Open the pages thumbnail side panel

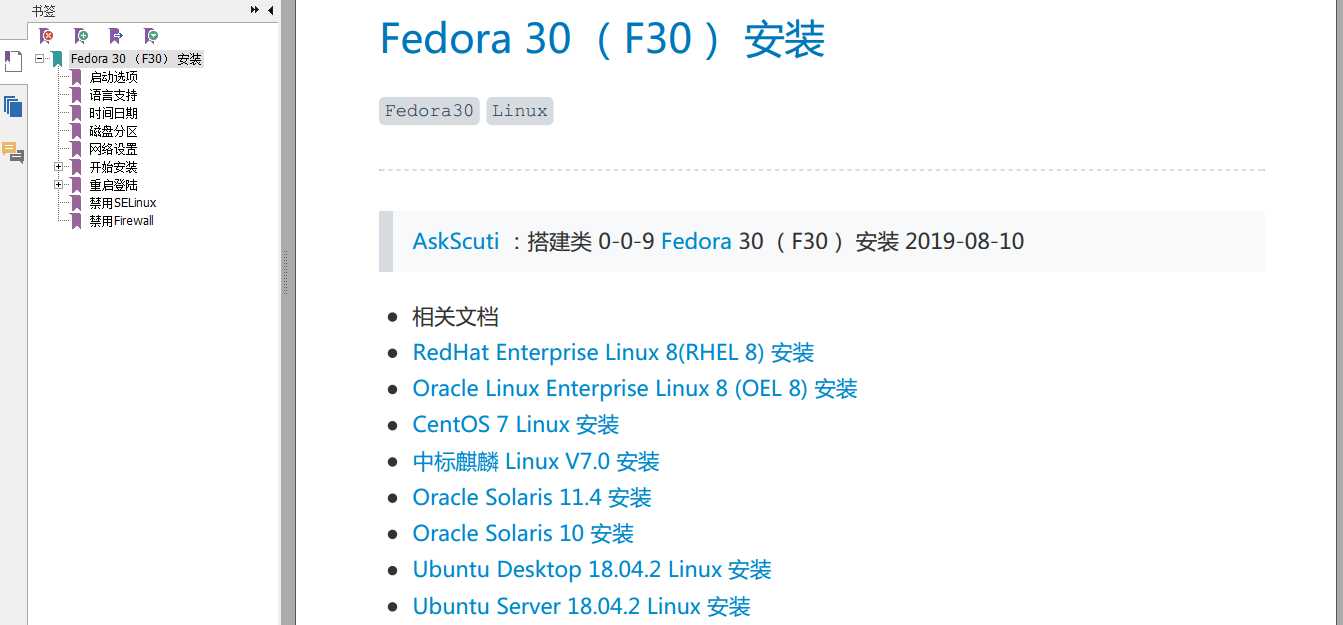pyautogui.click(x=13, y=106)
